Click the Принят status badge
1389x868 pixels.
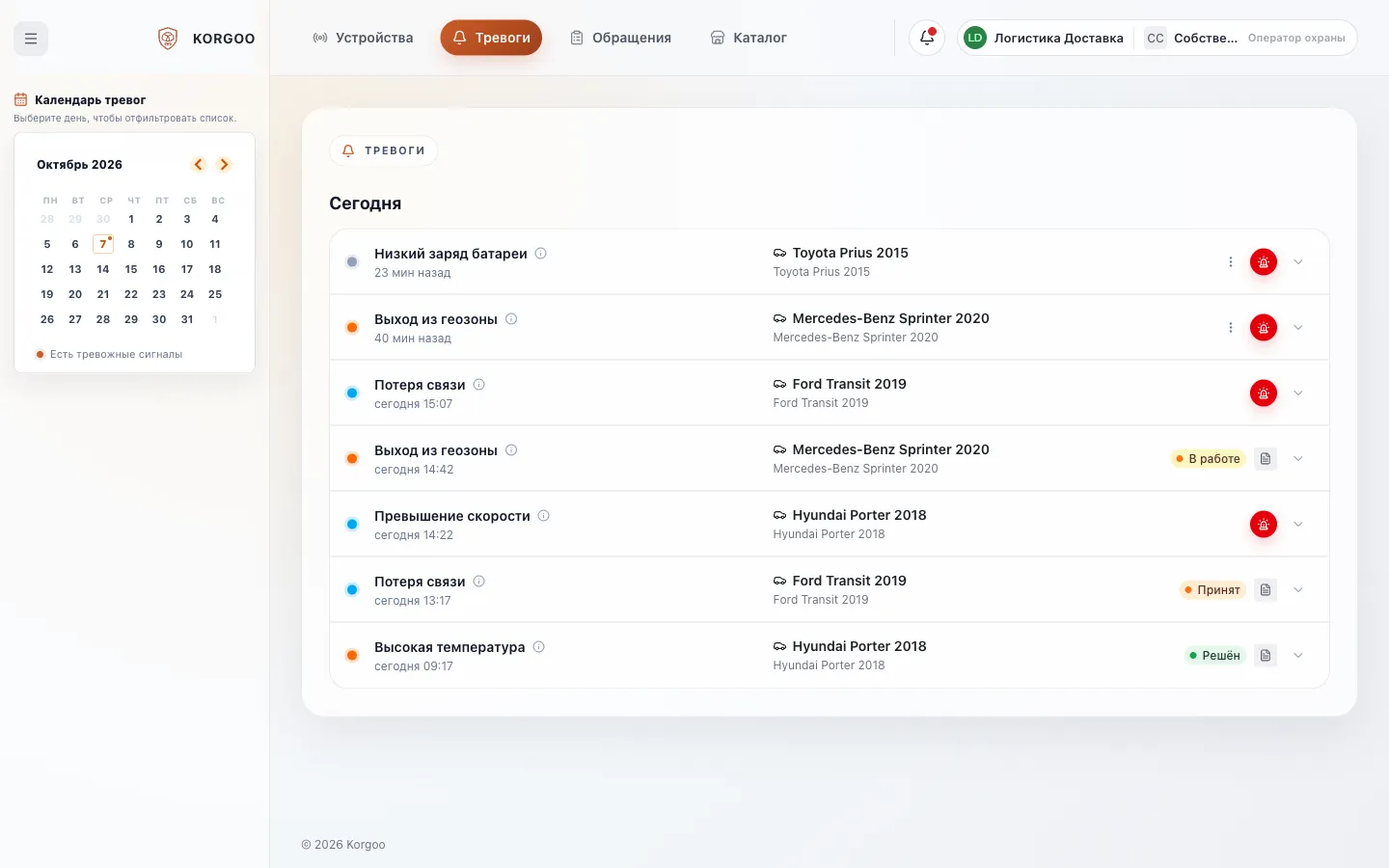(x=1212, y=590)
